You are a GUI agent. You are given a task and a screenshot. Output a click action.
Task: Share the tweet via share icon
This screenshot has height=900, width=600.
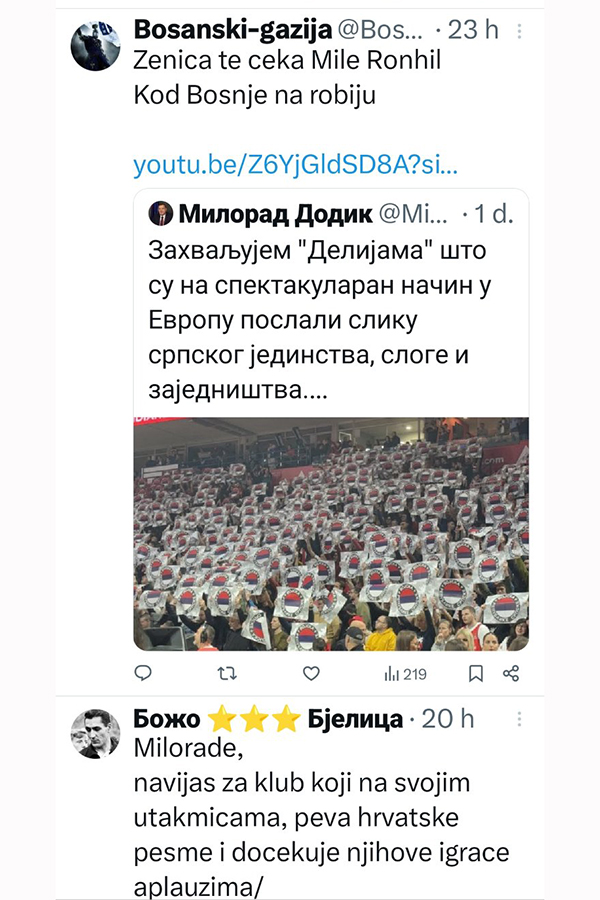511,673
